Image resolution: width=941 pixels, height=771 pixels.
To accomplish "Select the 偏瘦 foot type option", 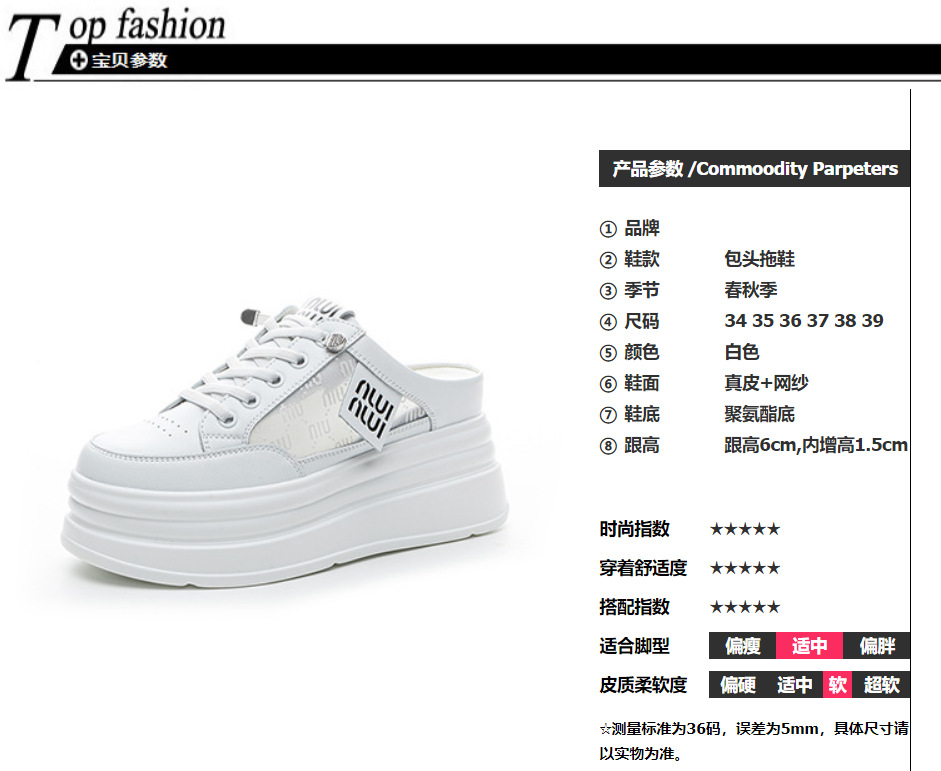I will [742, 646].
